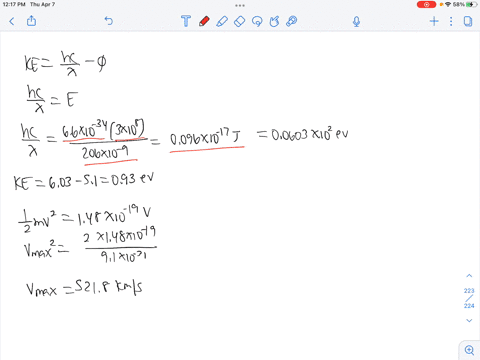This screenshot has height=360, width=480.
Task: Jump to previous page with up chevron
Action: coord(469,276)
